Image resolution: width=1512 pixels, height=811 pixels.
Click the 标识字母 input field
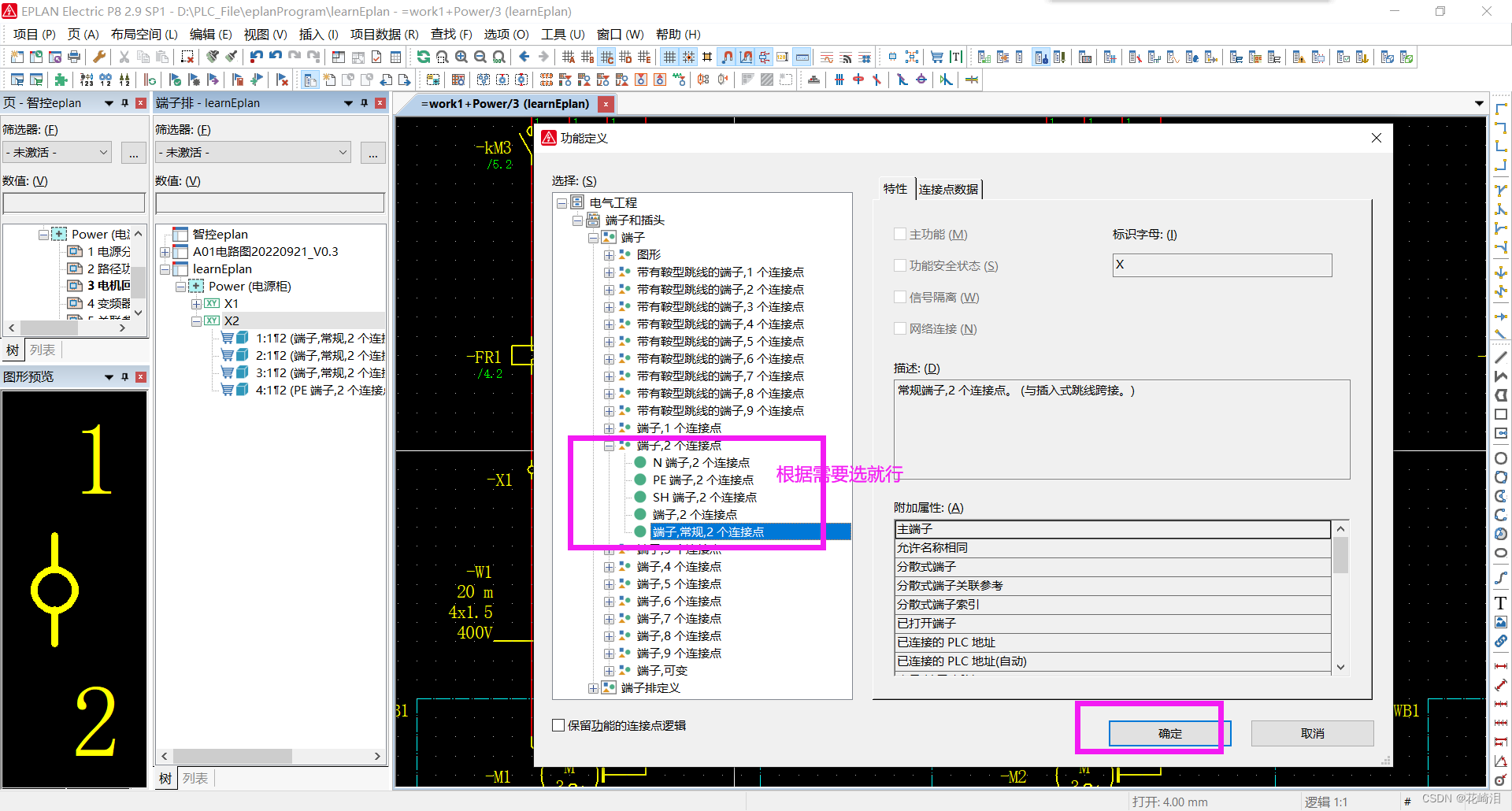pyautogui.click(x=1221, y=265)
